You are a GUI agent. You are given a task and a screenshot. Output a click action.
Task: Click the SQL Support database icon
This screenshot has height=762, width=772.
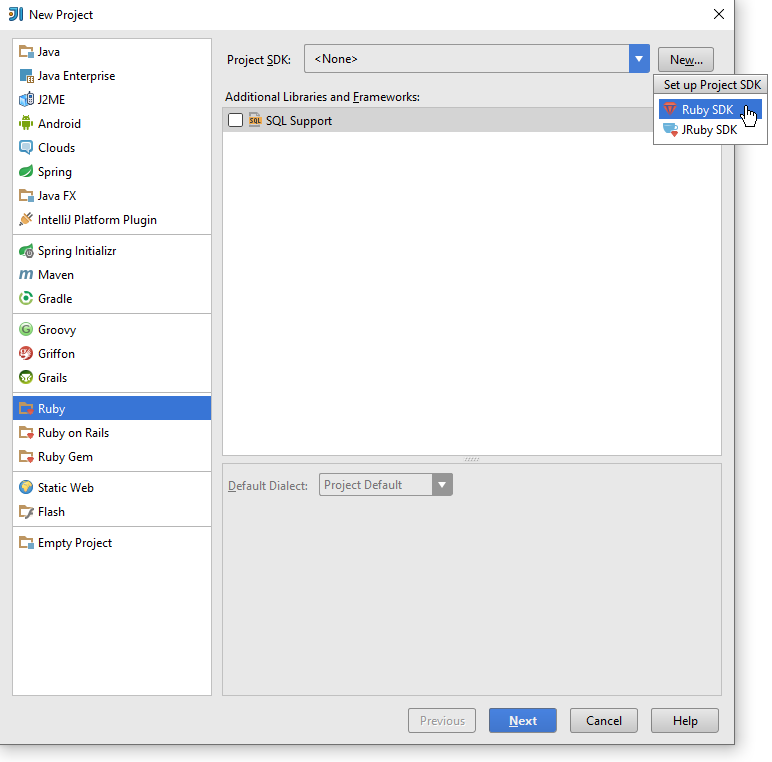[x=255, y=120]
